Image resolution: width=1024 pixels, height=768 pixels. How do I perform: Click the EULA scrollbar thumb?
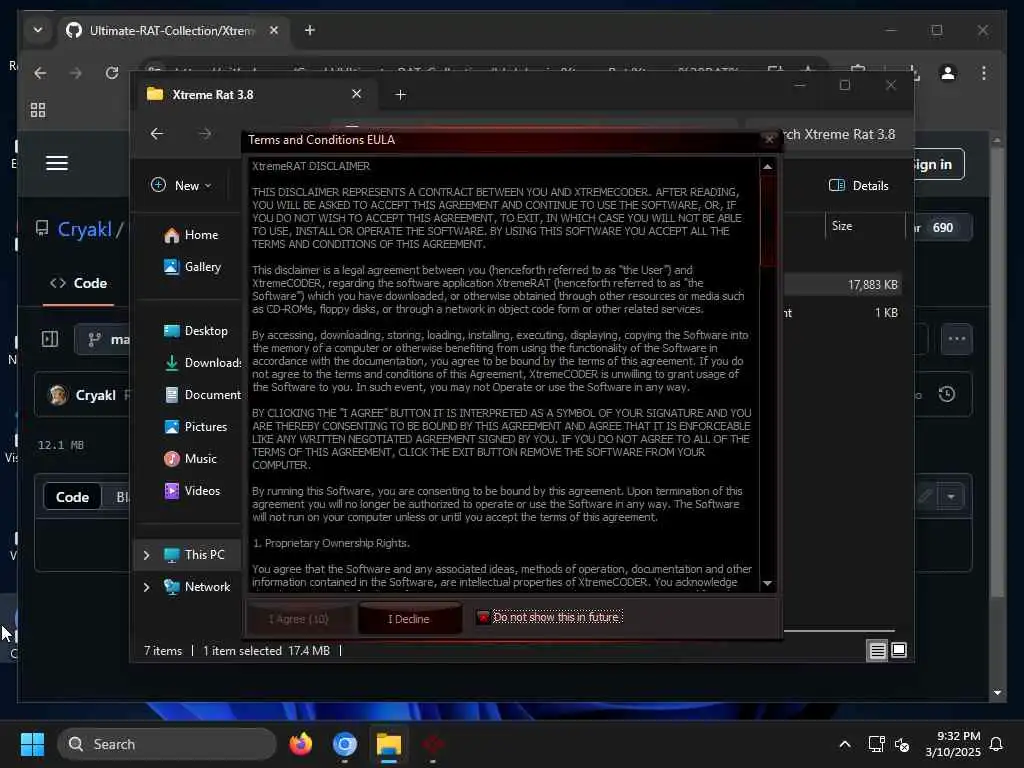(x=767, y=221)
